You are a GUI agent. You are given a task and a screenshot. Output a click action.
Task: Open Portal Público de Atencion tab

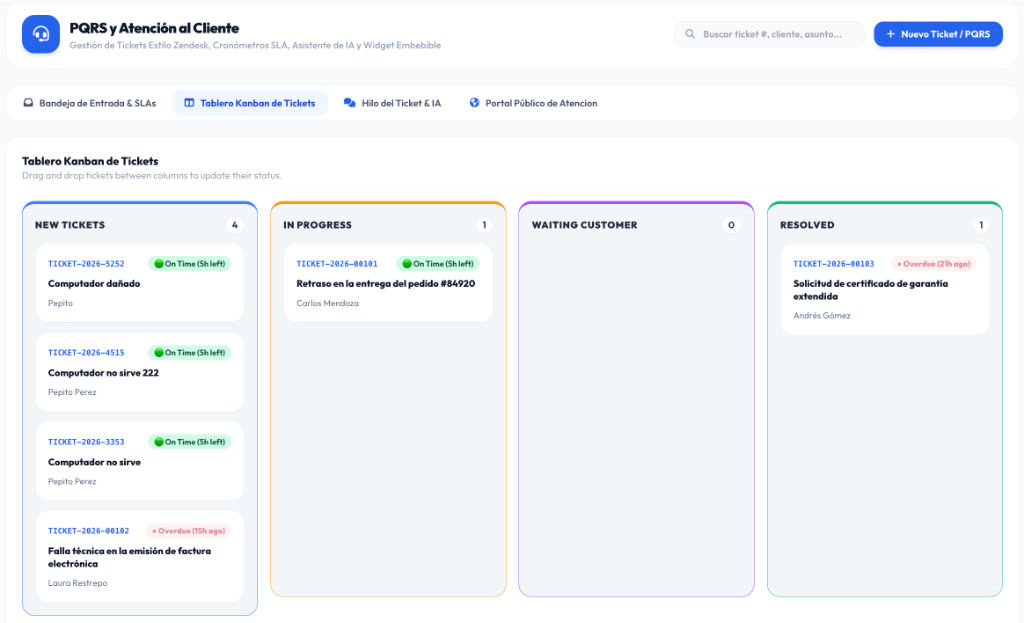[x=534, y=103]
